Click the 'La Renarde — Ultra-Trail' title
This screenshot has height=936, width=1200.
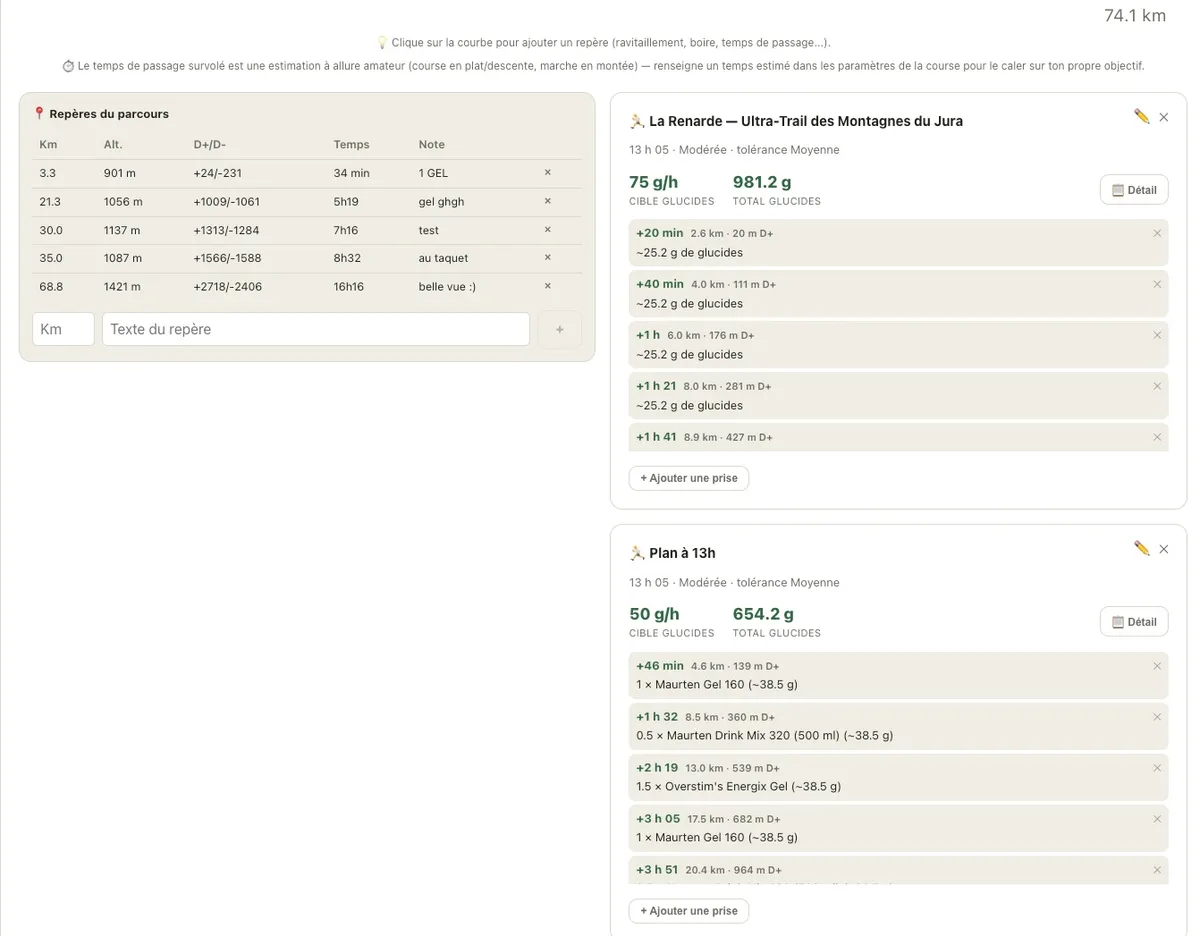point(806,121)
